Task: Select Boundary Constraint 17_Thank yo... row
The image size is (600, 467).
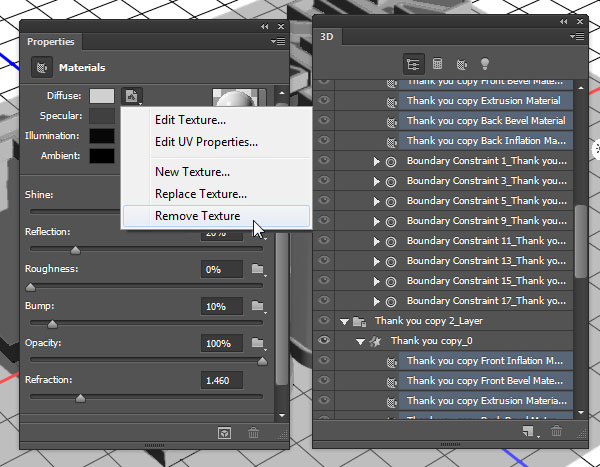Action: coord(486,301)
